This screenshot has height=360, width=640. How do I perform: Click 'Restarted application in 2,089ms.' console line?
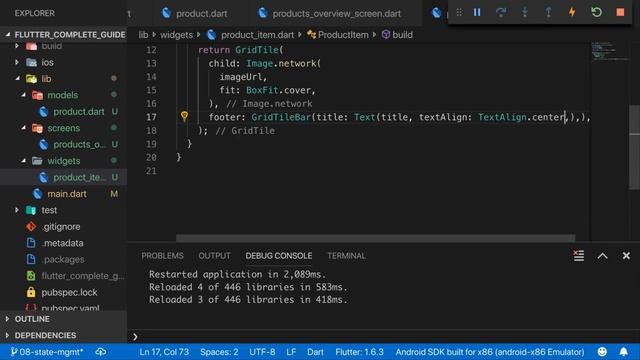point(238,274)
